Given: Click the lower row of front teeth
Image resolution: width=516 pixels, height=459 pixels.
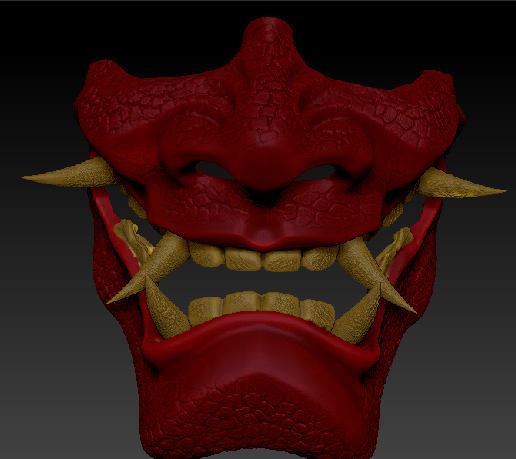Looking at the screenshot, I should point(262,307).
